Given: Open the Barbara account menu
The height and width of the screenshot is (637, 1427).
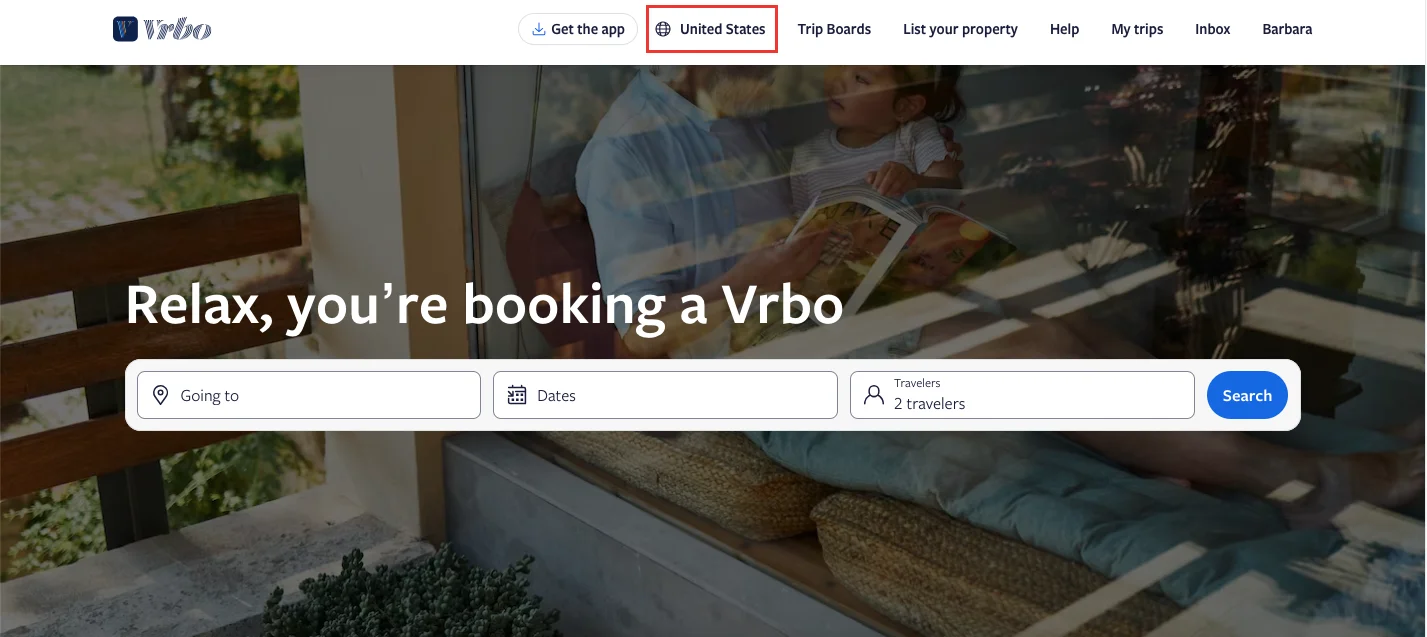Looking at the screenshot, I should click(1287, 29).
